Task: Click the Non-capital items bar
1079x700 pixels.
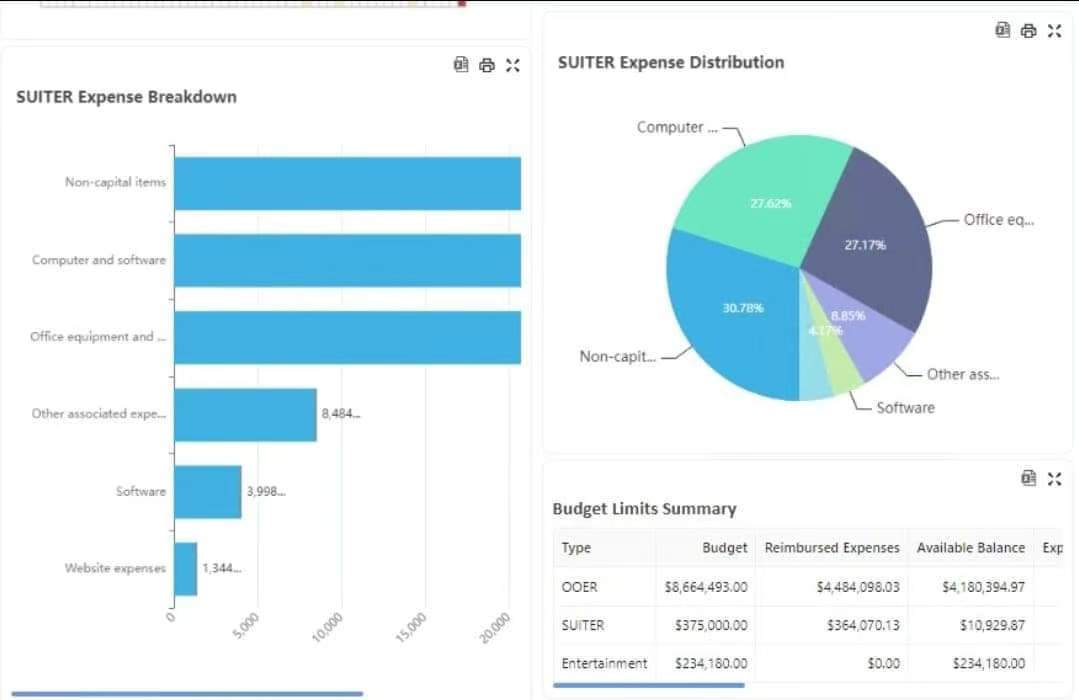Action: (347, 183)
